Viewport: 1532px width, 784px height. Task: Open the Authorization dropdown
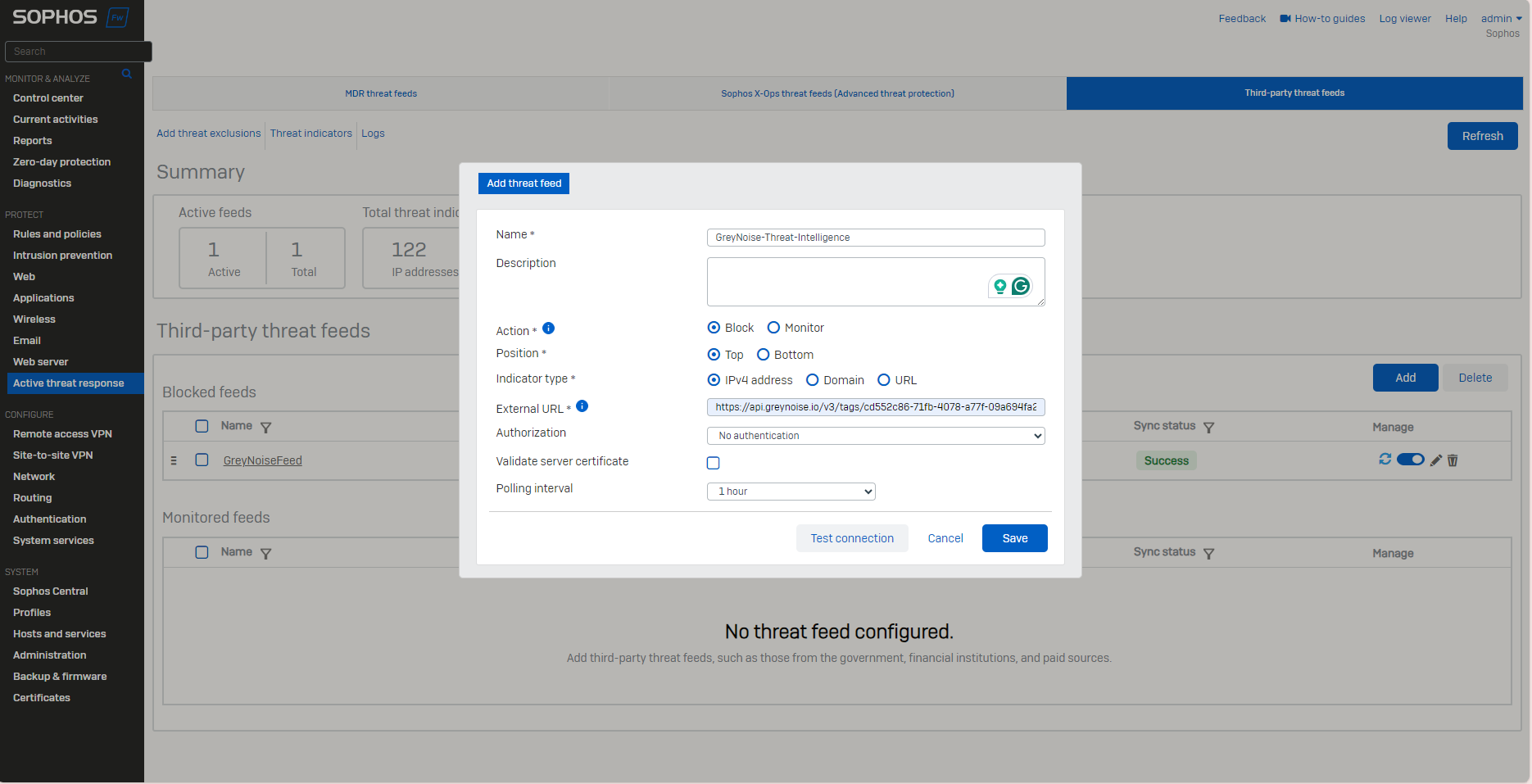click(x=876, y=436)
